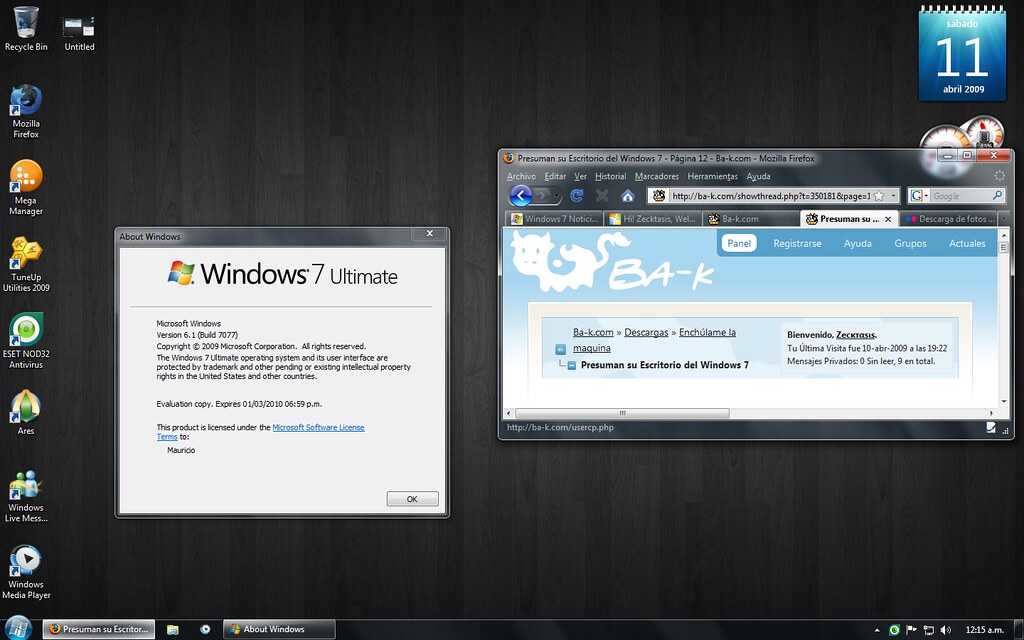Click the Firefox Forward arrow button
This screenshot has height=640, width=1024.
point(542,195)
